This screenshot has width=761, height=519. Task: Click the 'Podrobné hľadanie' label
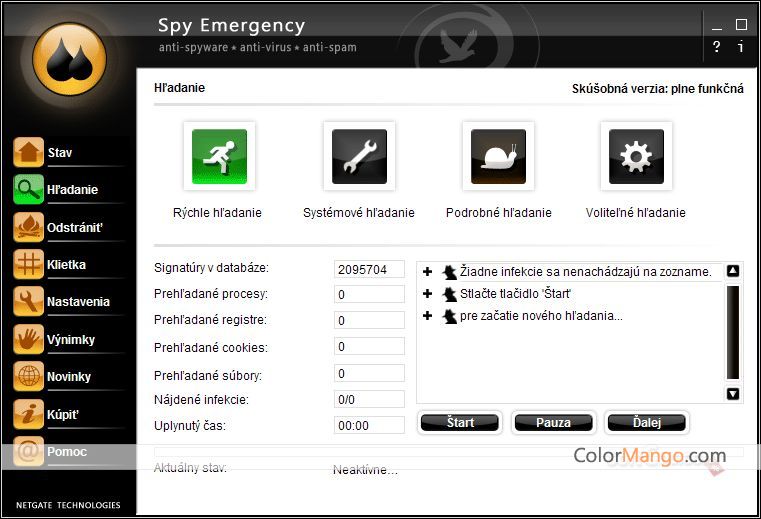click(x=499, y=213)
